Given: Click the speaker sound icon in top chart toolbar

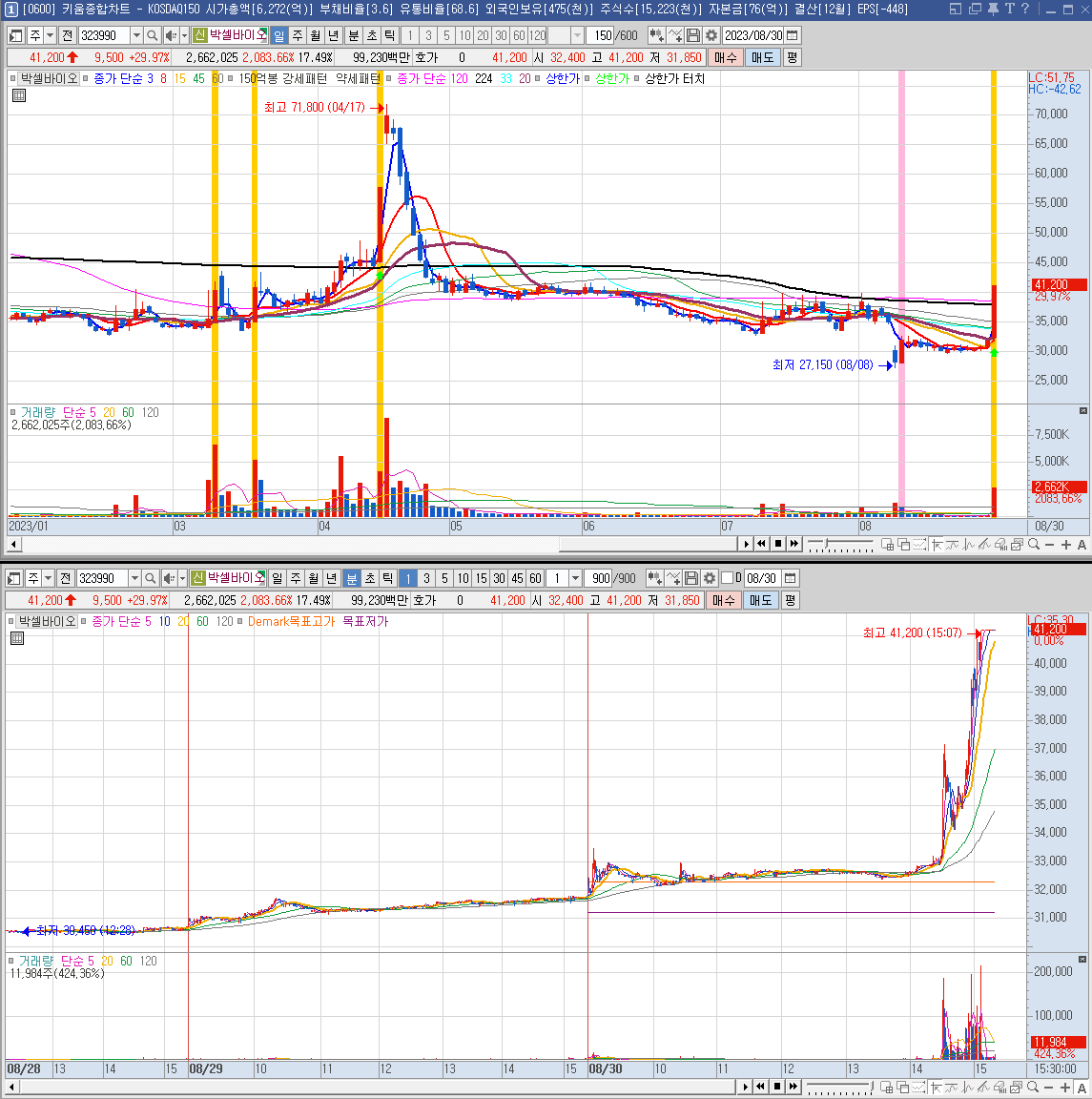Looking at the screenshot, I should click(x=171, y=35).
